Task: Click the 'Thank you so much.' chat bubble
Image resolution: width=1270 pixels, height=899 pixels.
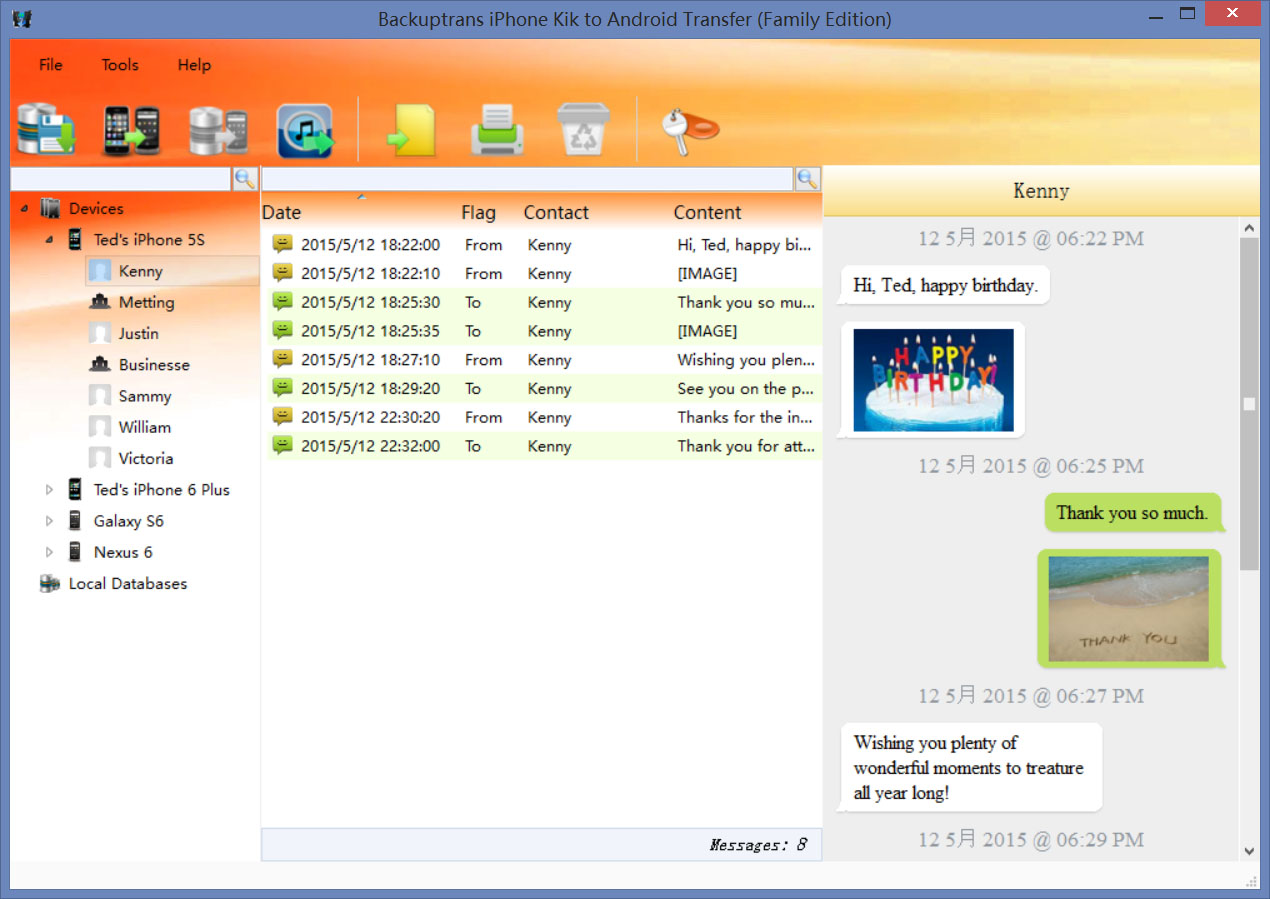Action: [1132, 513]
